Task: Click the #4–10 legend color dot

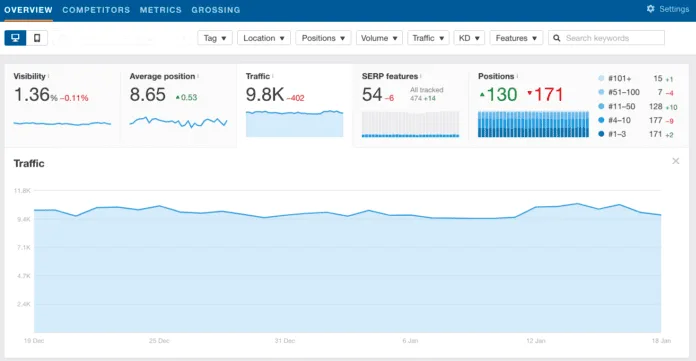Action: (x=601, y=120)
